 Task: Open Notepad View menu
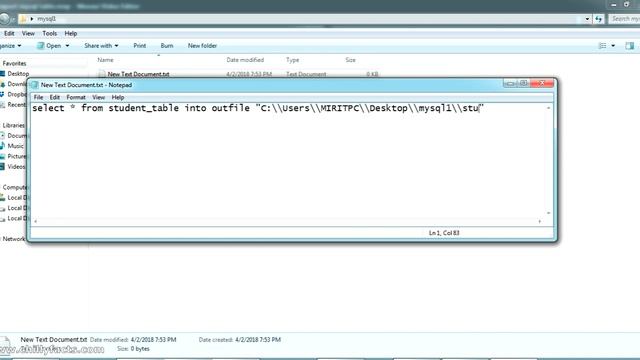[x=98, y=97]
